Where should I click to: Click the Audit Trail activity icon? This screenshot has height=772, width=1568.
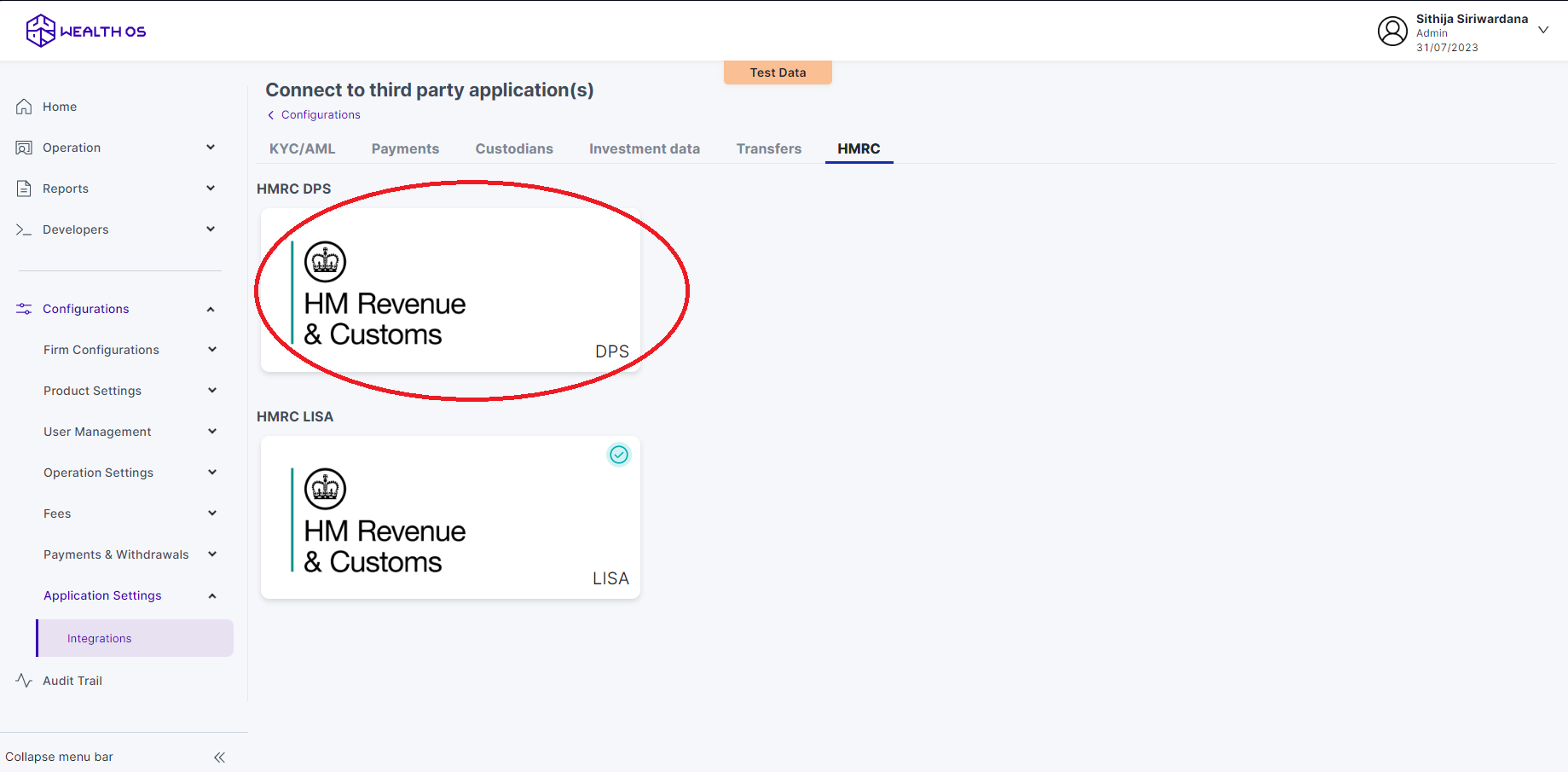pos(24,680)
